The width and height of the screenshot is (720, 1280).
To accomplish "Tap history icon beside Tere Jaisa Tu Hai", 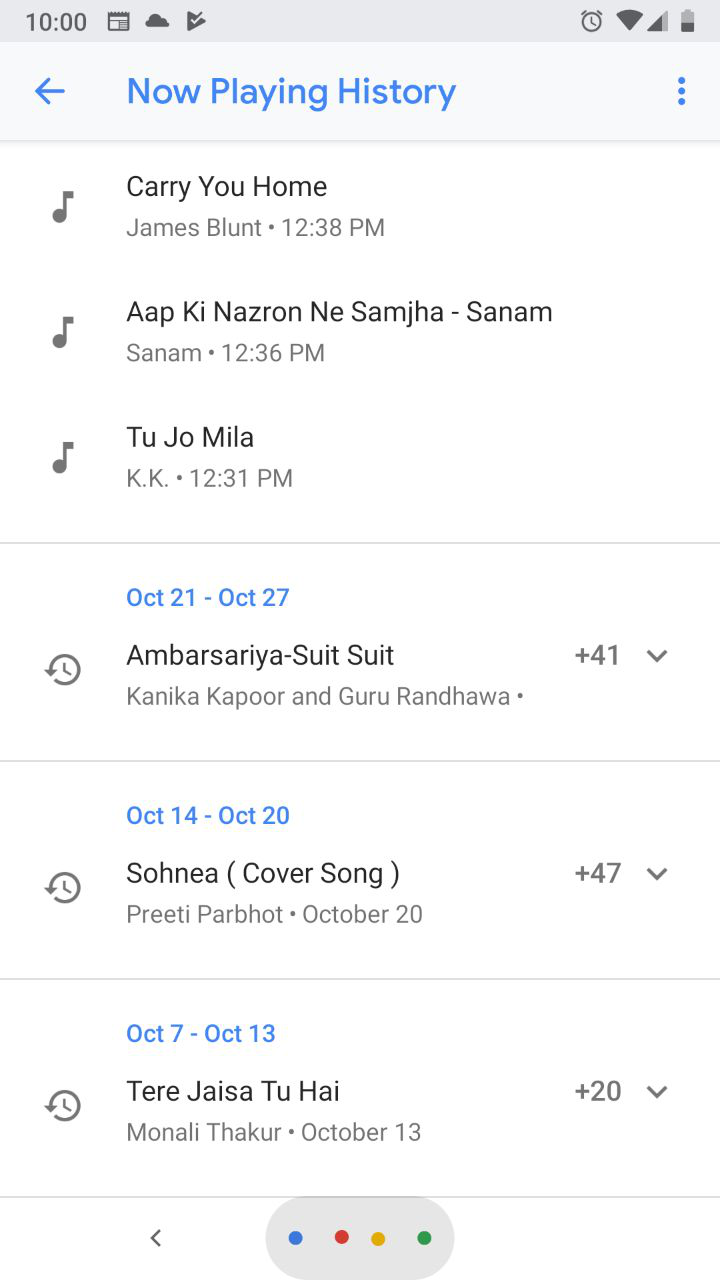I will pyautogui.click(x=63, y=1105).
